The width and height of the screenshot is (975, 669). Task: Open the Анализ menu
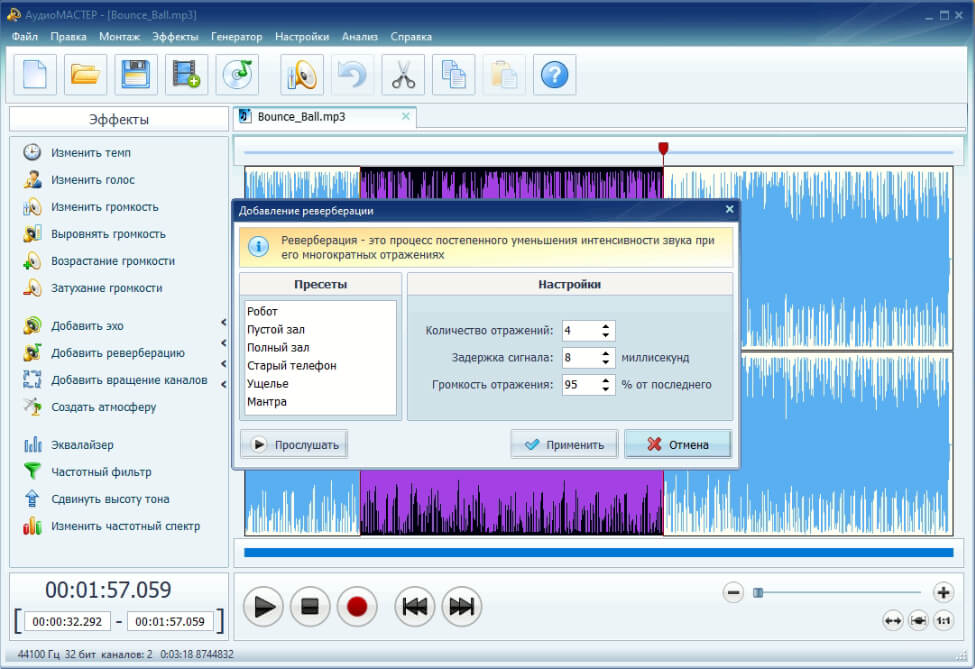click(x=360, y=37)
